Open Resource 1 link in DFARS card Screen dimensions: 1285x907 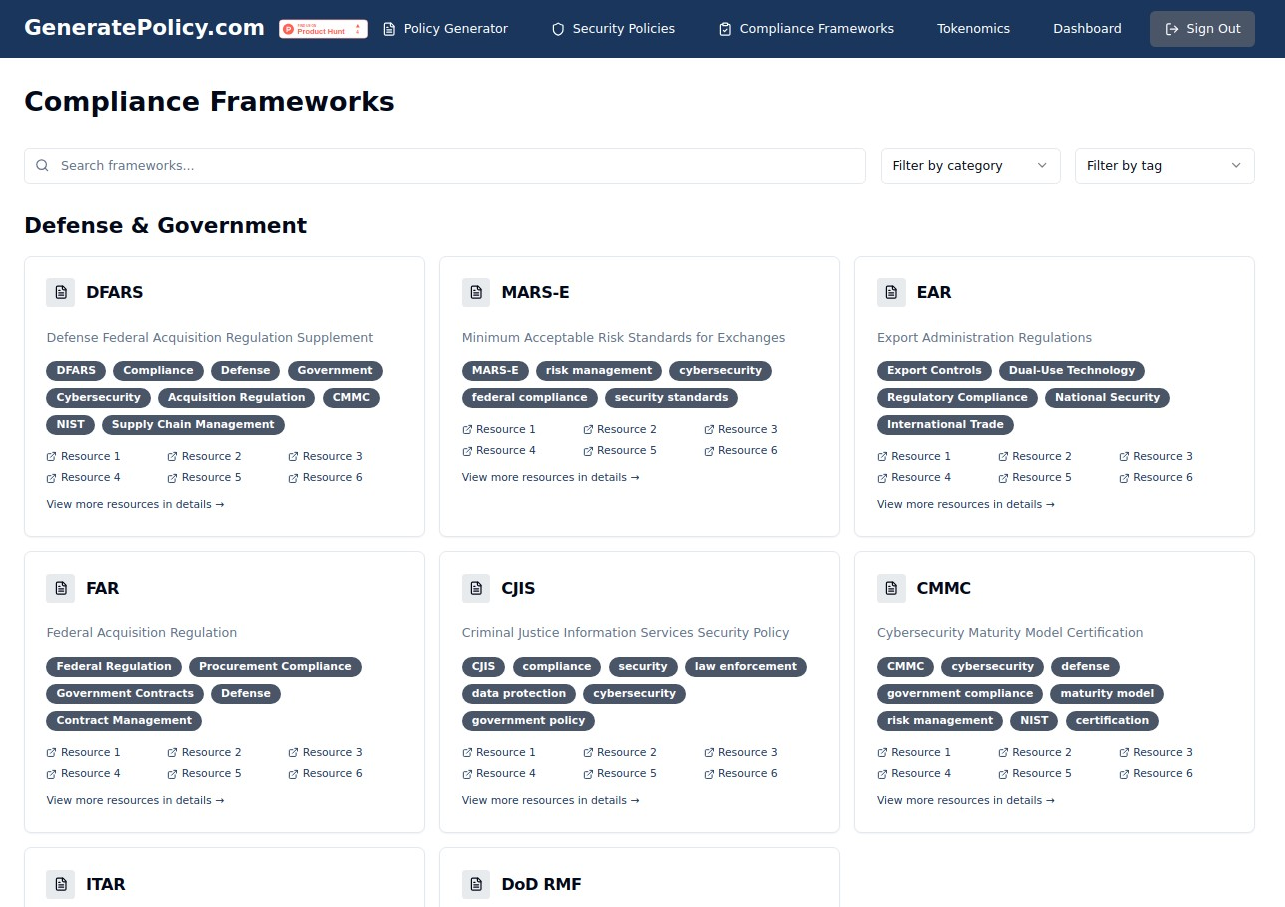[x=84, y=456]
